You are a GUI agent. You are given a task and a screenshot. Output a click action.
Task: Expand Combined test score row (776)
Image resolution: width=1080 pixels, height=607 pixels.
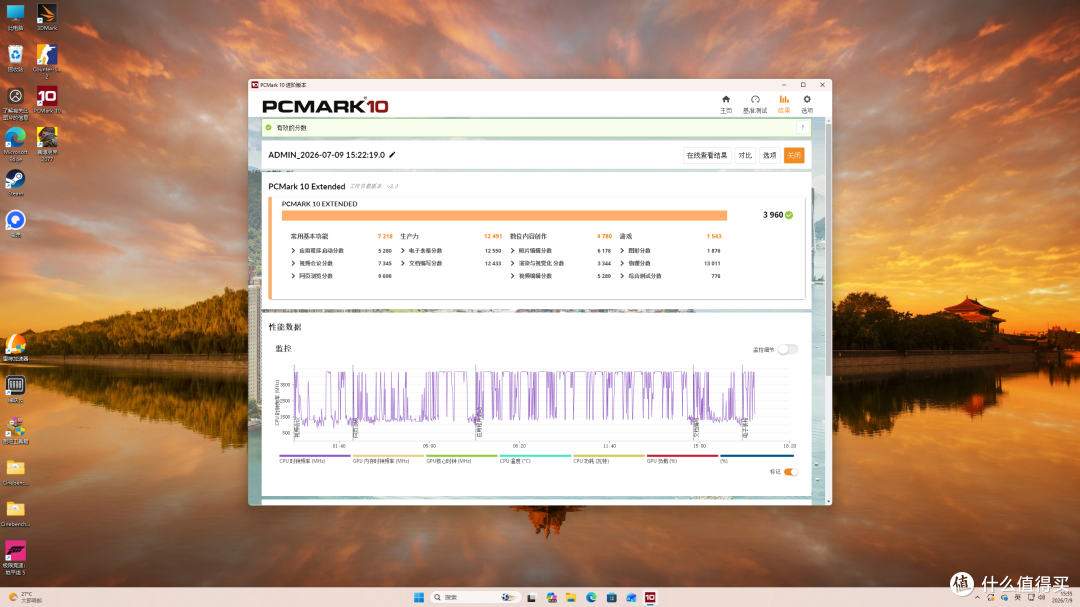[x=669, y=276]
